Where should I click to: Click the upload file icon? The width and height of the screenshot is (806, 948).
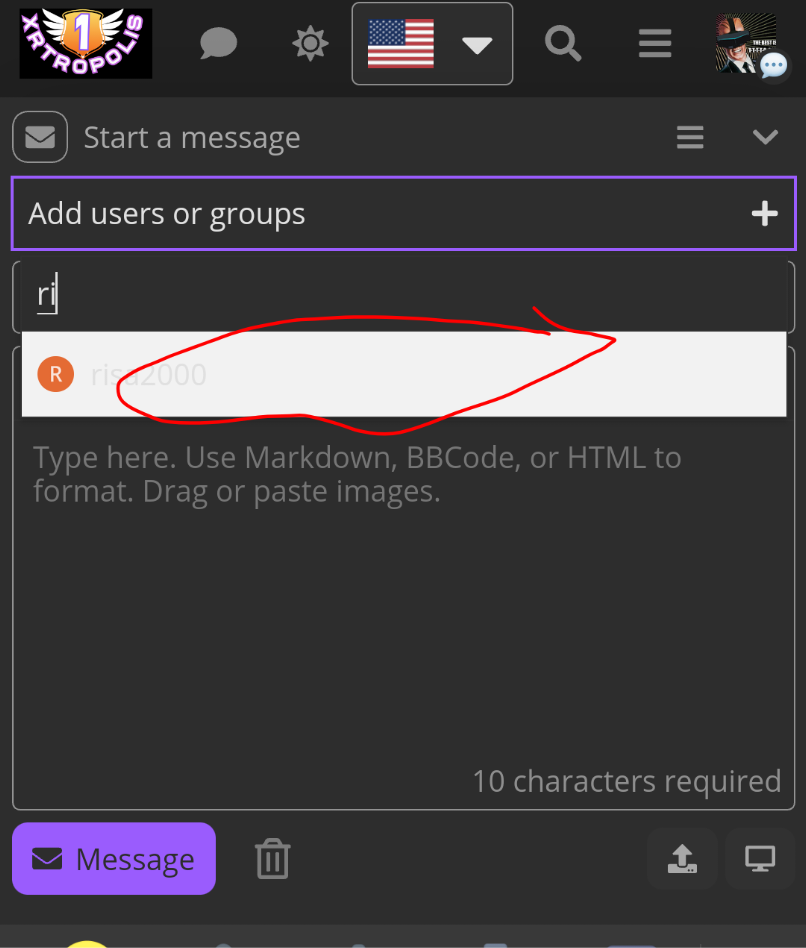pyautogui.click(x=681, y=858)
